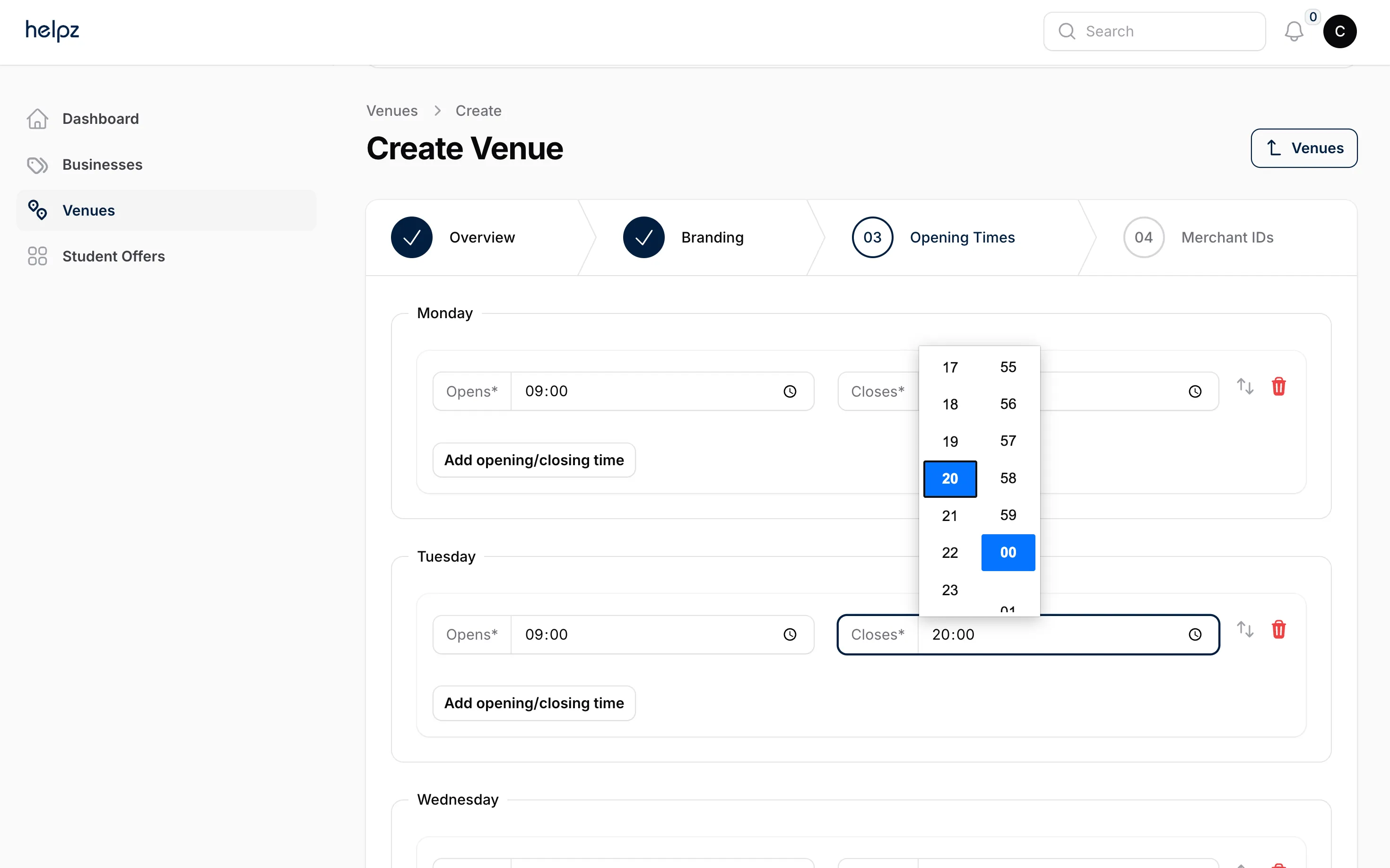1390x868 pixels.
Task: Click the search magnifier icon
Action: tap(1067, 31)
